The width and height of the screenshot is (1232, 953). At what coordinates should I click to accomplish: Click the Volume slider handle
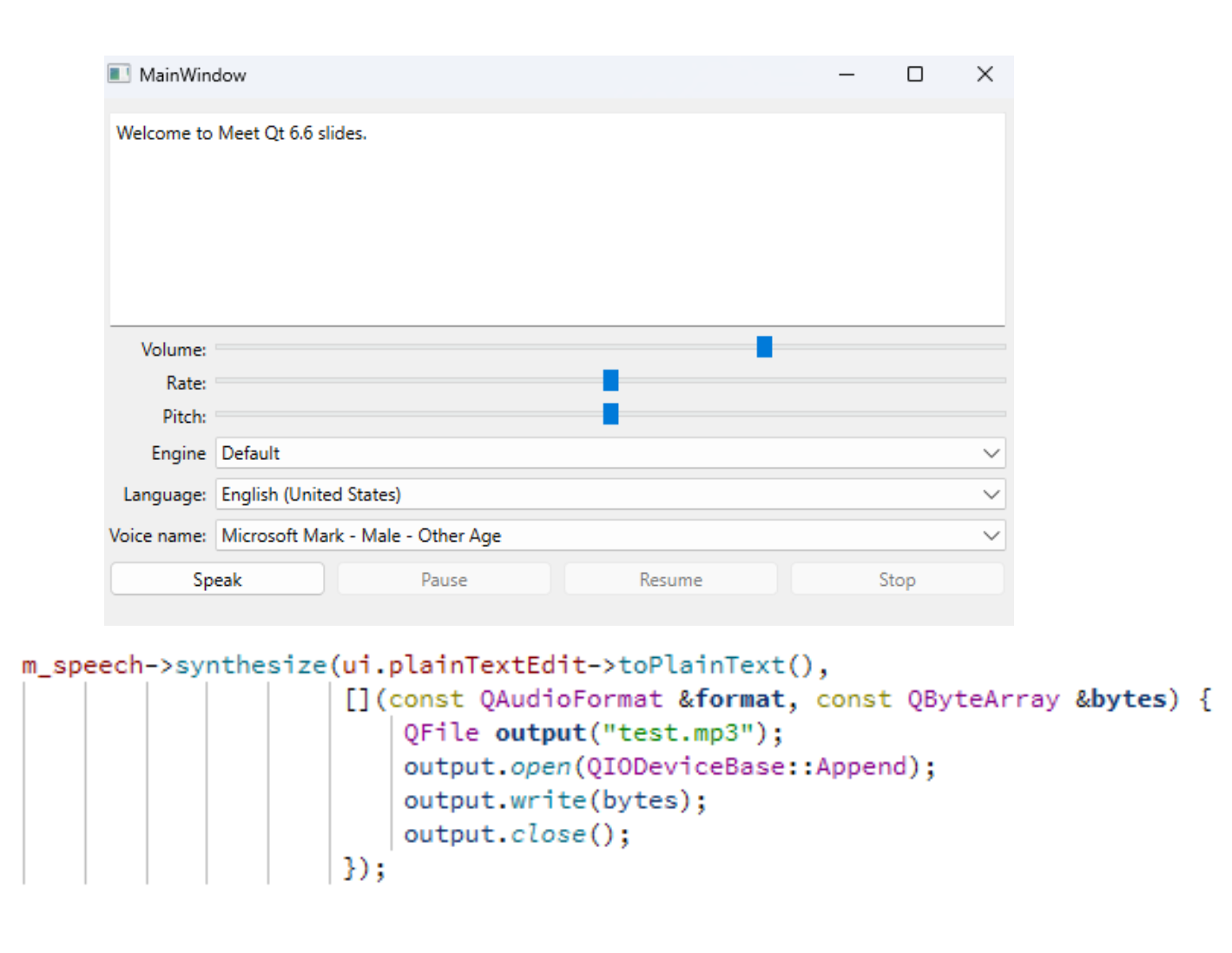[764, 347]
